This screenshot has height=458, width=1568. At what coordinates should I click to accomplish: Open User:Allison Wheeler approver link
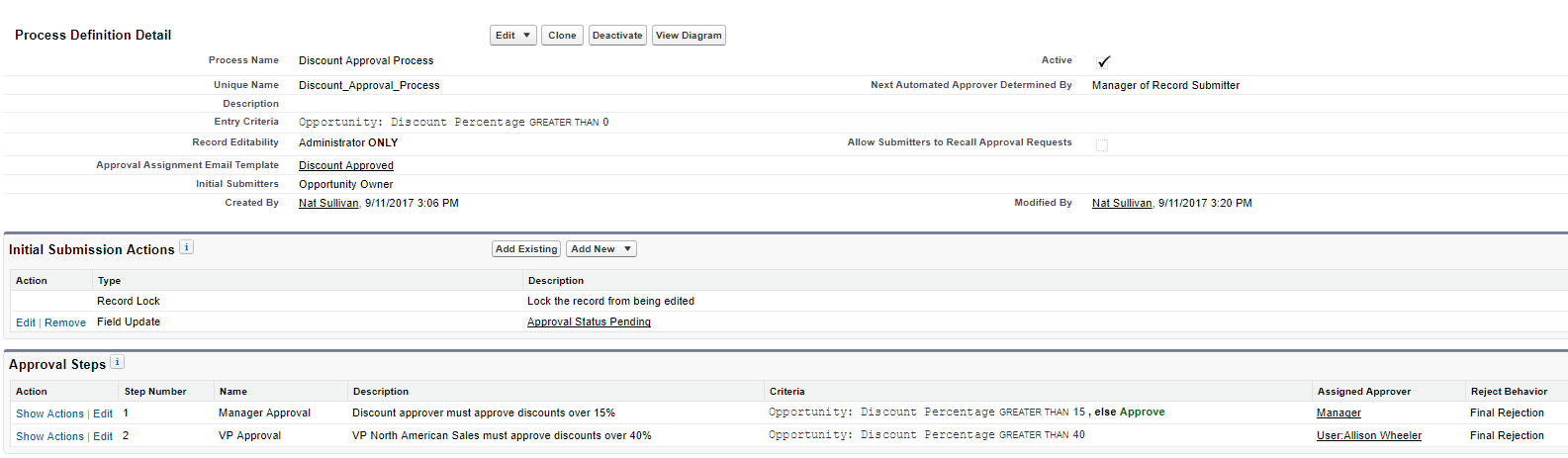click(x=1368, y=436)
